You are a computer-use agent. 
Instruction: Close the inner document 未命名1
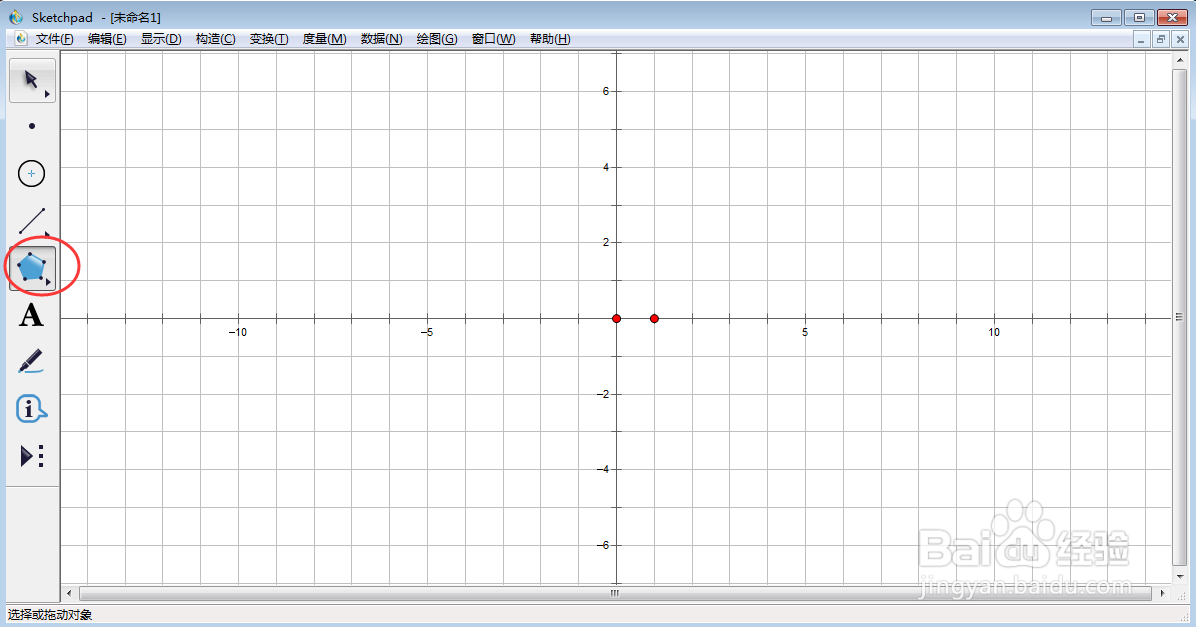tap(1181, 39)
